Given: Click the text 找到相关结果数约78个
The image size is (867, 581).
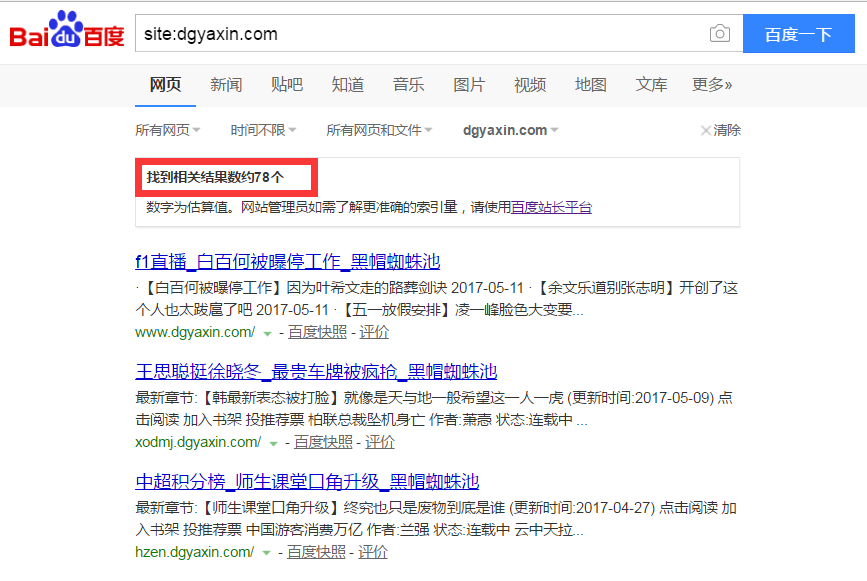Looking at the screenshot, I should point(215,177).
